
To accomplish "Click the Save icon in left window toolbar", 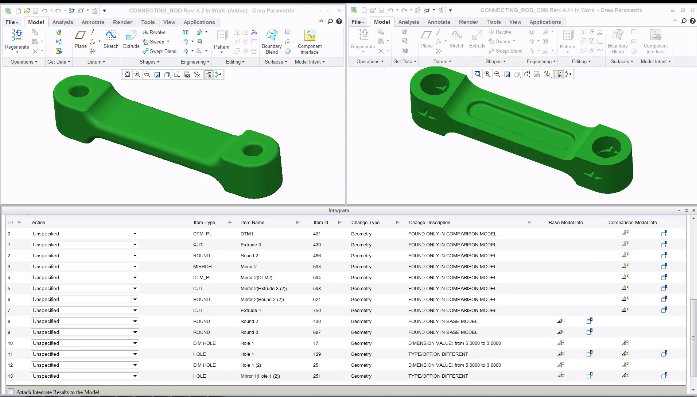I will pos(35,10).
